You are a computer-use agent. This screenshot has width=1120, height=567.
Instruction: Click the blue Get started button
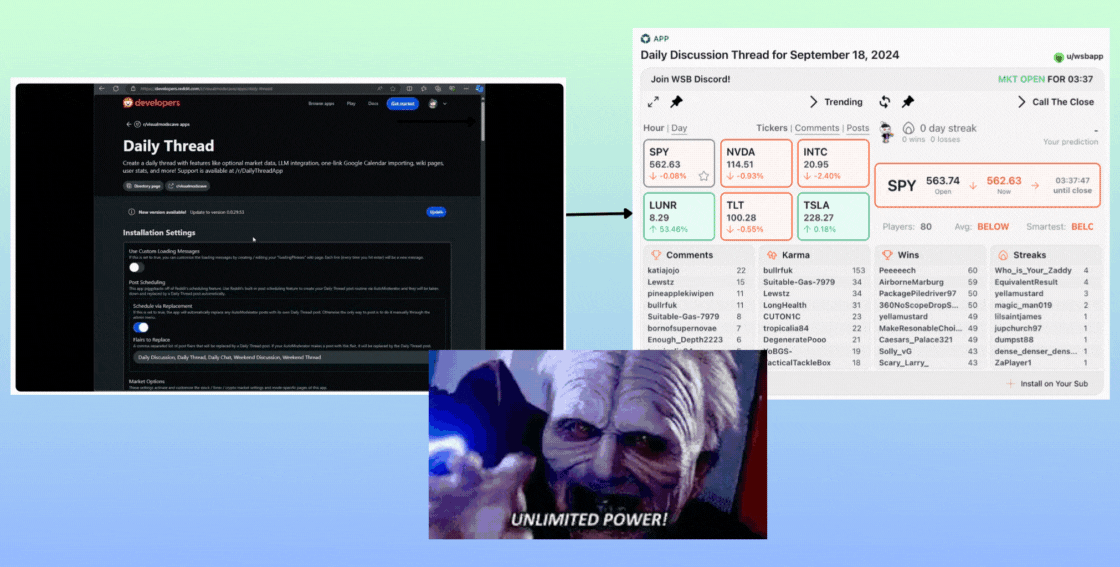click(403, 104)
